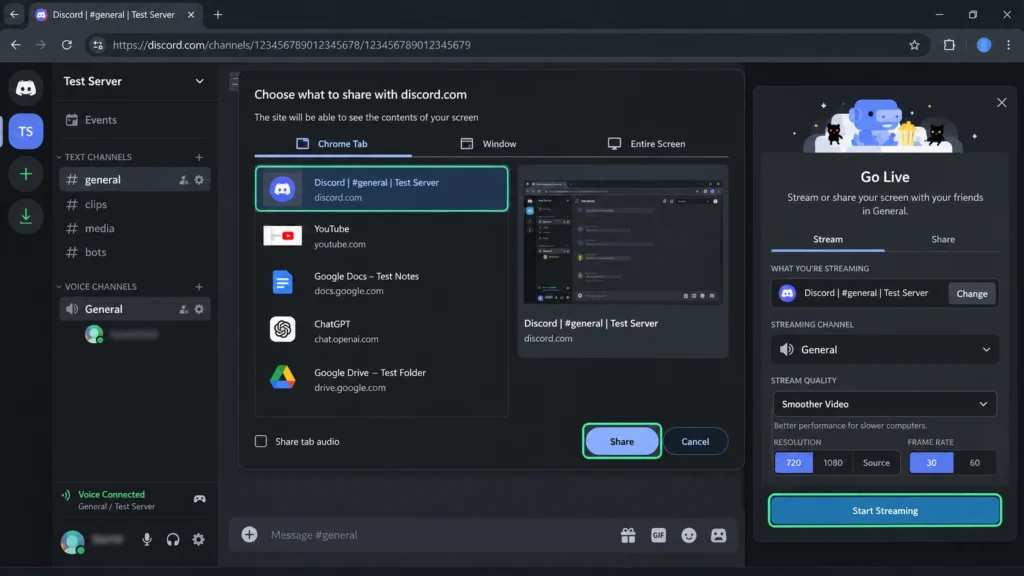Select the Share tab in Go Live
The image size is (1024, 576).
[942, 239]
